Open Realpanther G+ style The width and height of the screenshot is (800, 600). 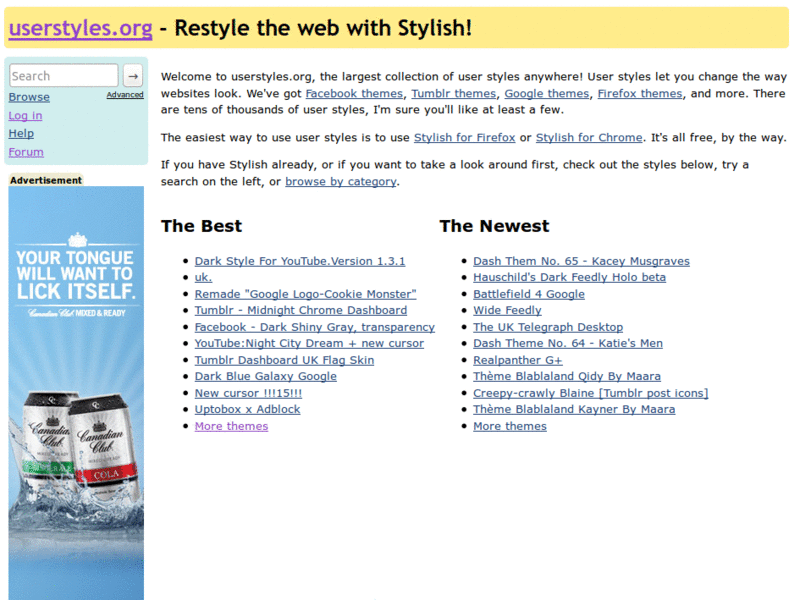518,360
